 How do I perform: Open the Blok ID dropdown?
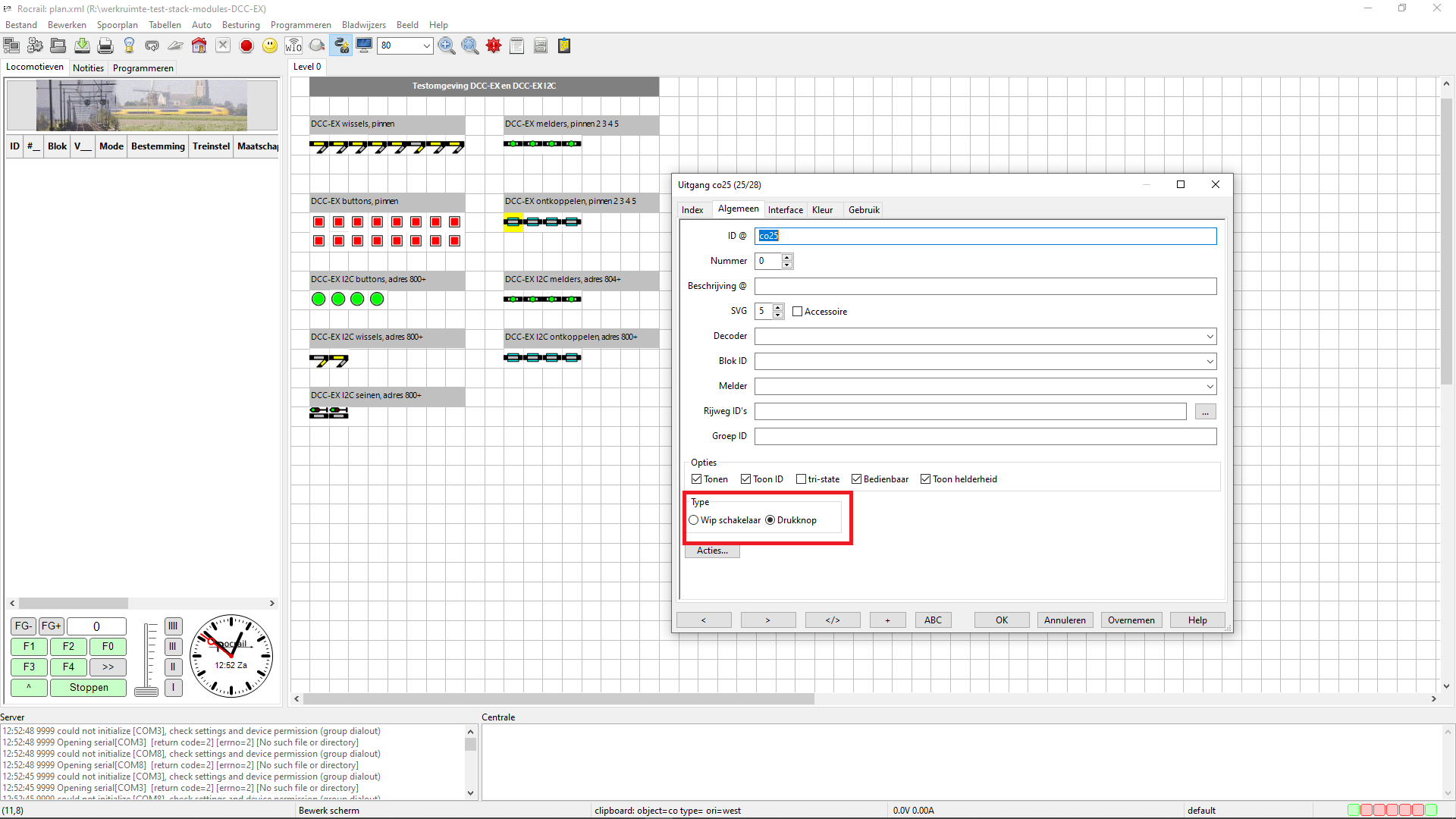1210,362
